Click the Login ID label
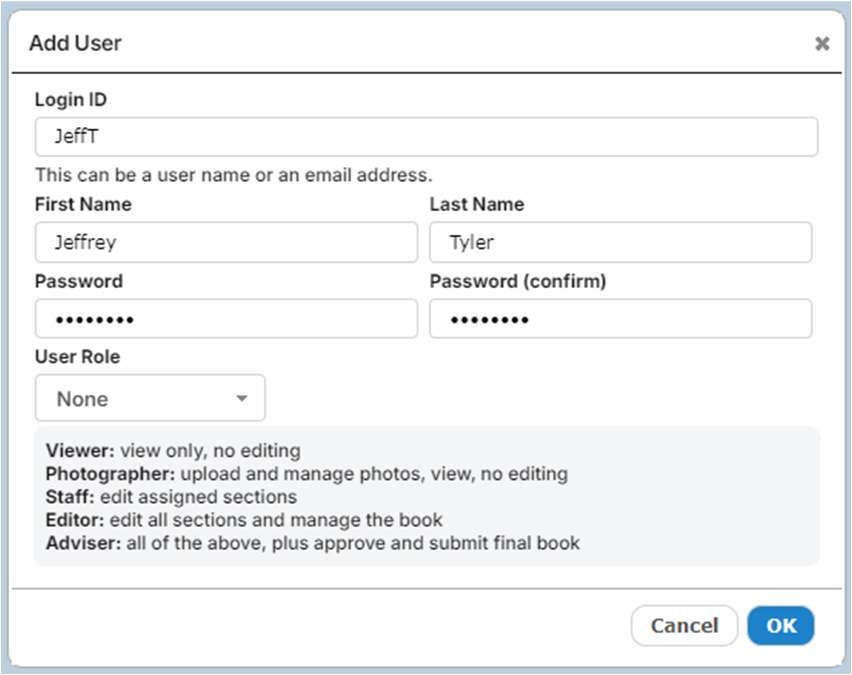 click(x=71, y=99)
